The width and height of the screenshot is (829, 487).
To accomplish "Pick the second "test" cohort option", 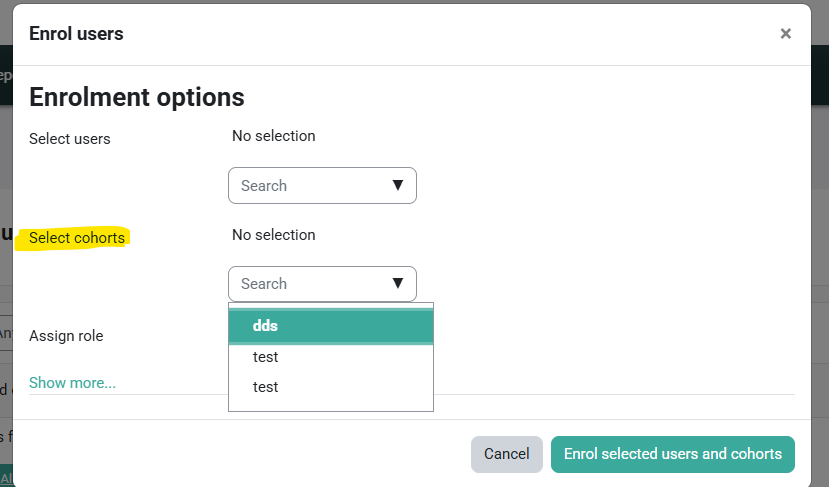I will pos(330,387).
